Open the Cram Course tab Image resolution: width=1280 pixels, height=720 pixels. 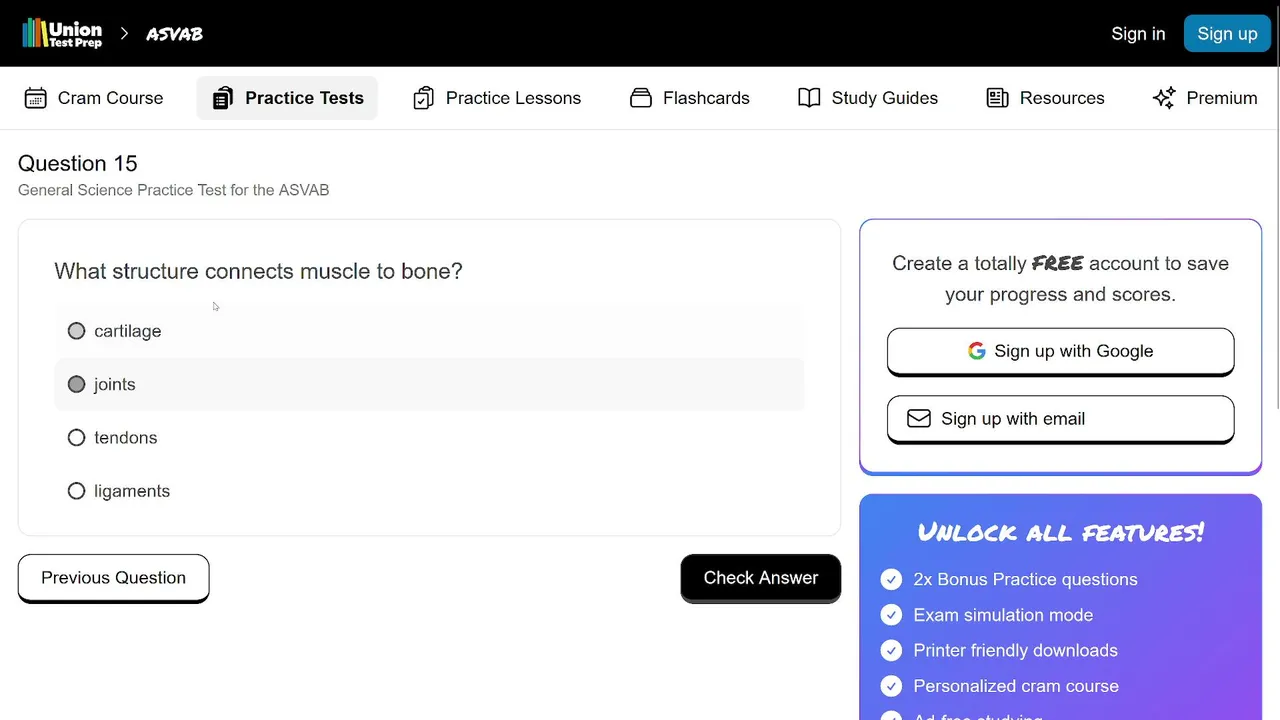coord(94,98)
